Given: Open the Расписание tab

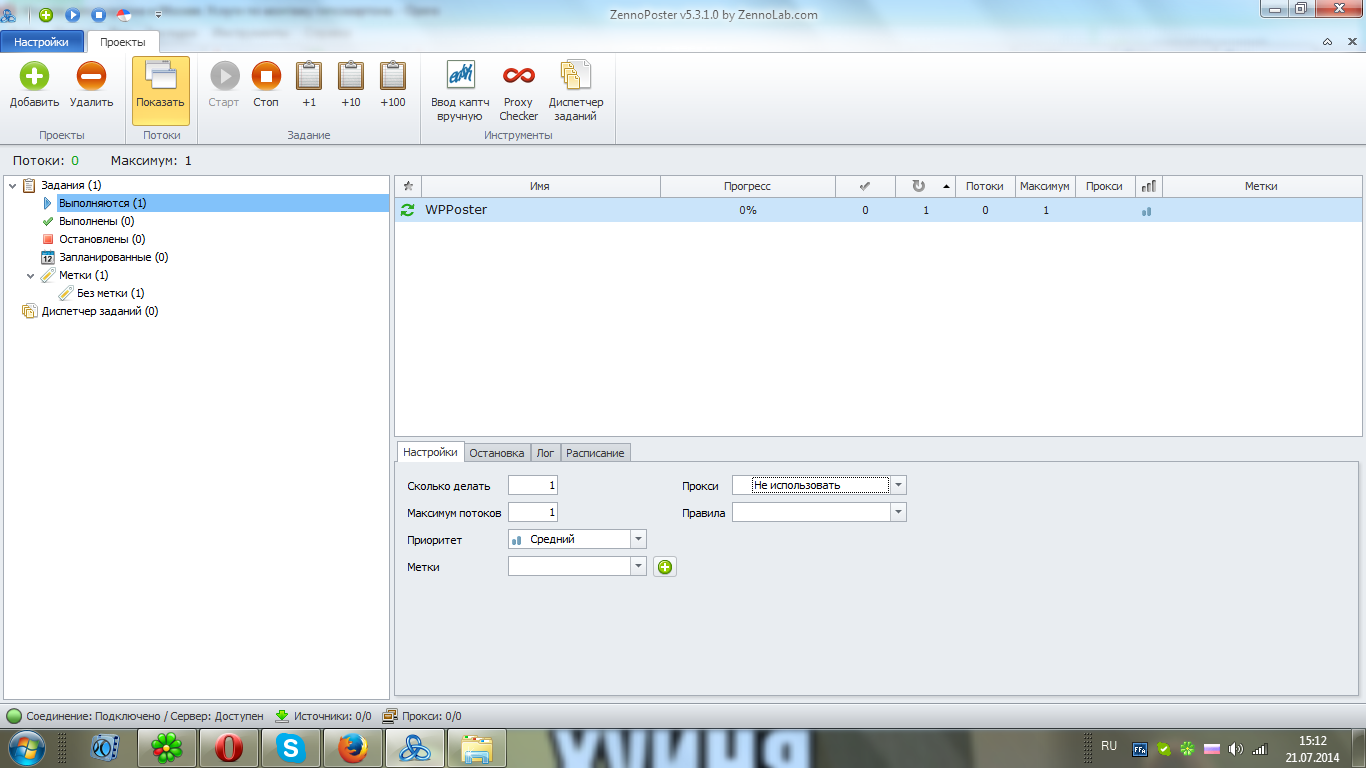Looking at the screenshot, I should [595, 453].
